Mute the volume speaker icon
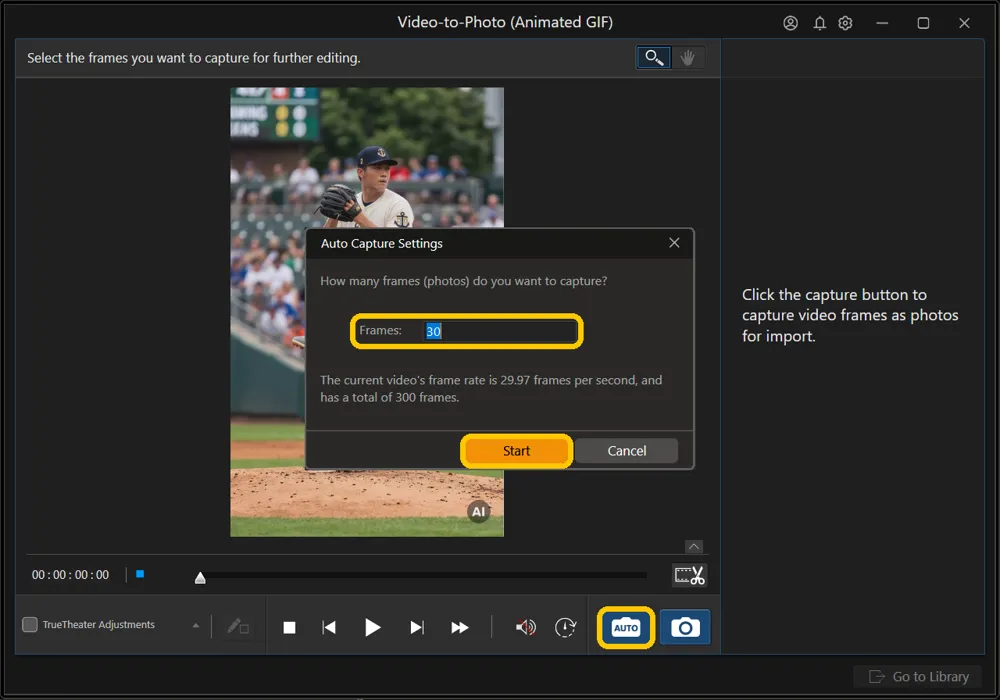1000x700 pixels. coord(526,628)
